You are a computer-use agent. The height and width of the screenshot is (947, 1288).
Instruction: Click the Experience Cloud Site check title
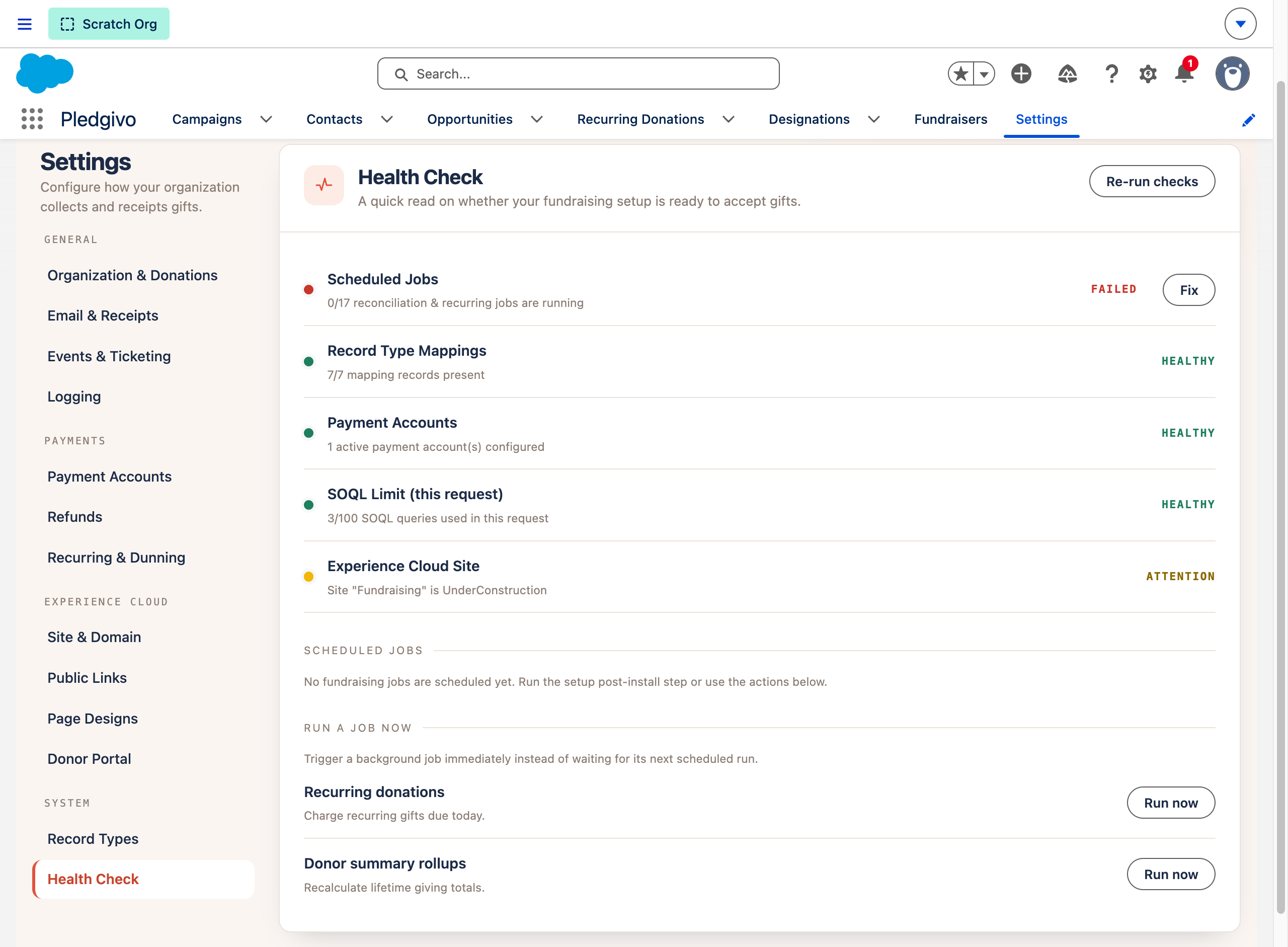pos(403,566)
